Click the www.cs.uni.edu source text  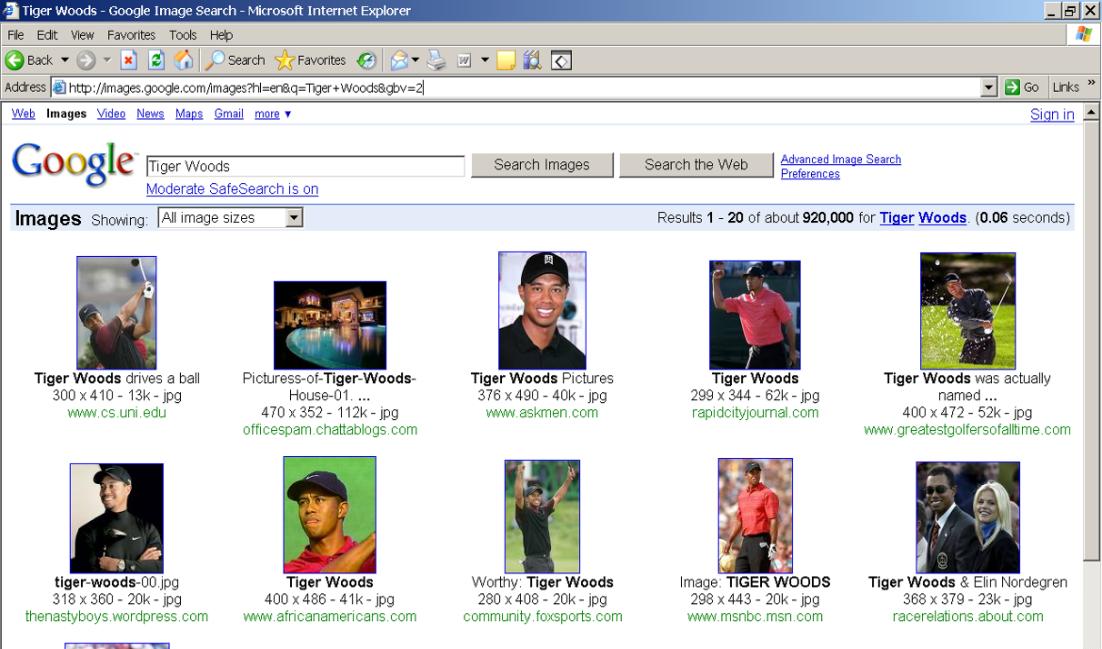coord(117,413)
